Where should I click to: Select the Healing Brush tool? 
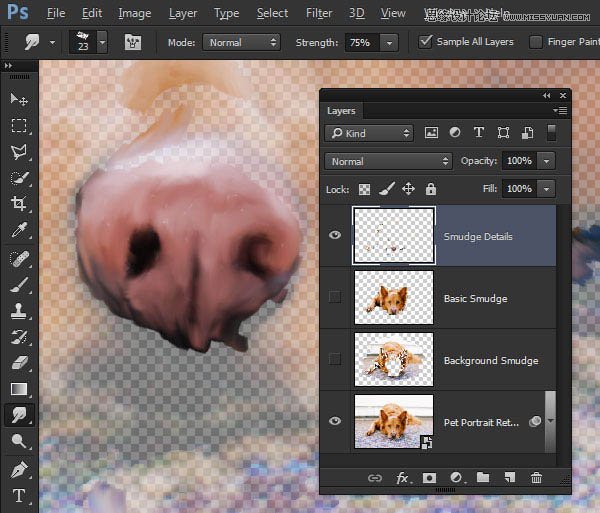(19, 259)
